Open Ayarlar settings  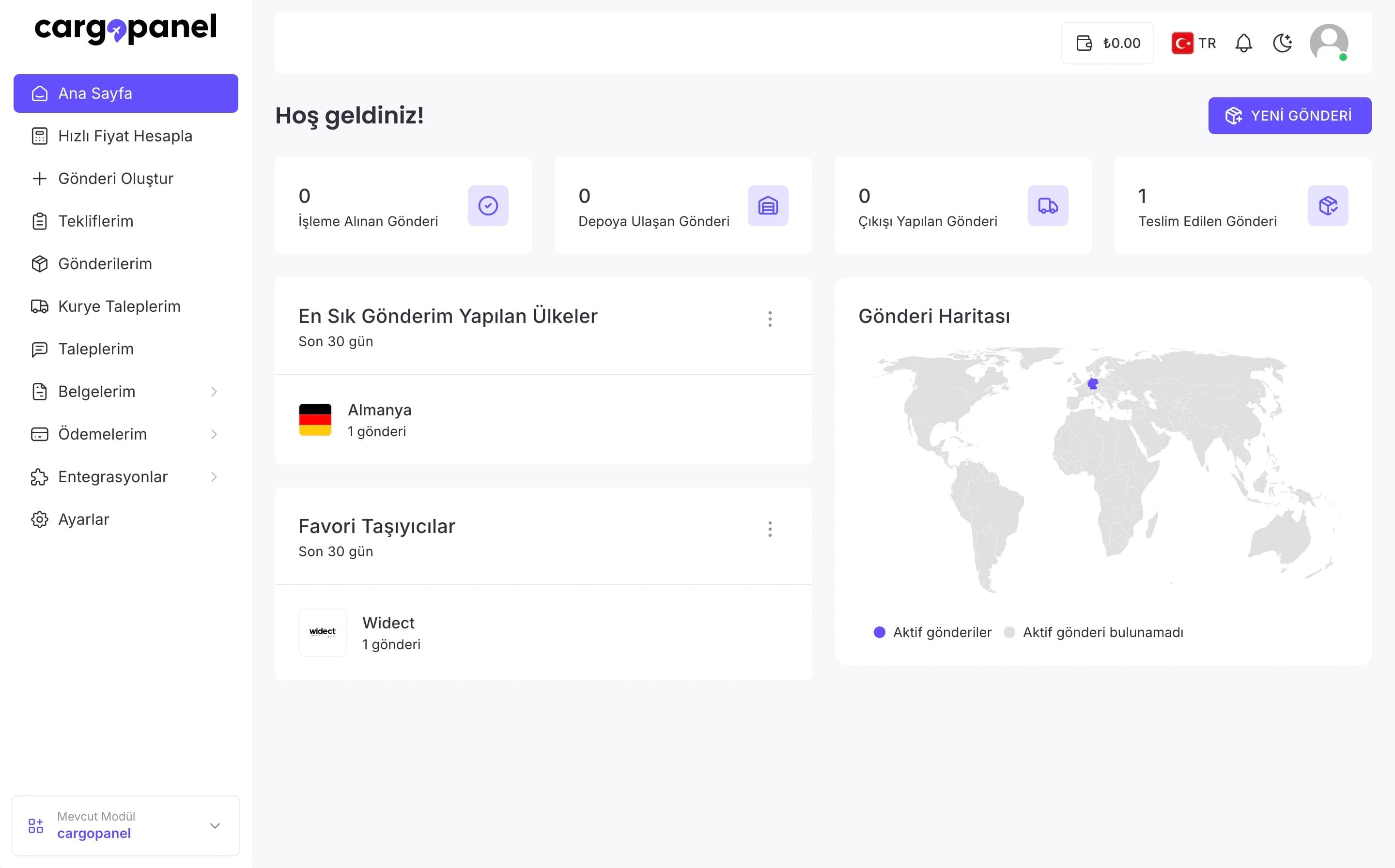[83, 519]
